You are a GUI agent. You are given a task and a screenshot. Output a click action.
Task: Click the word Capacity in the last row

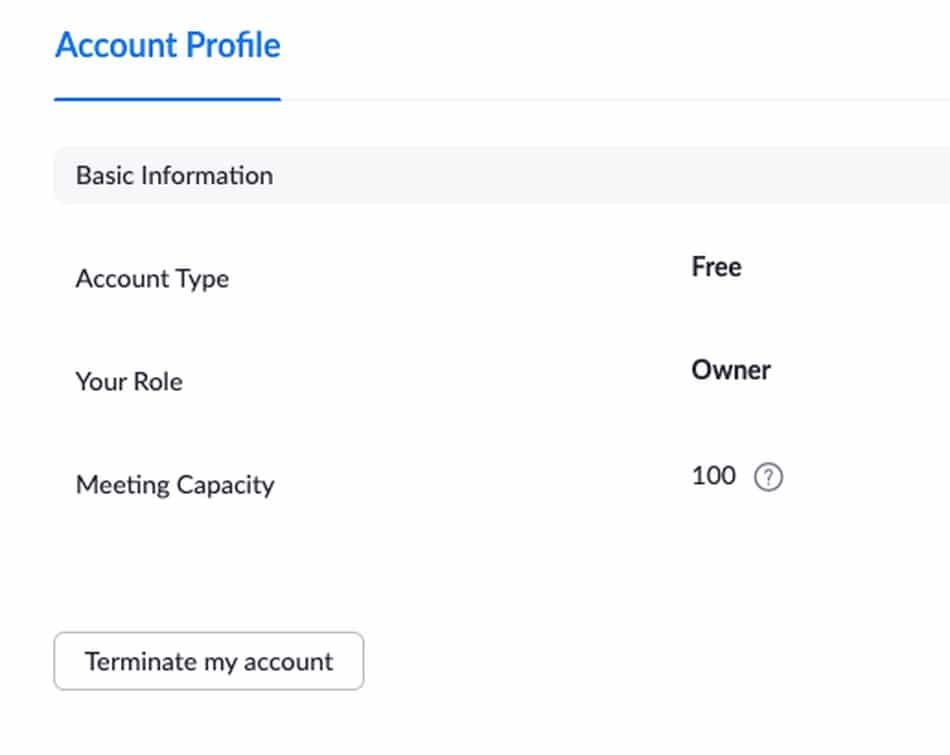225,485
